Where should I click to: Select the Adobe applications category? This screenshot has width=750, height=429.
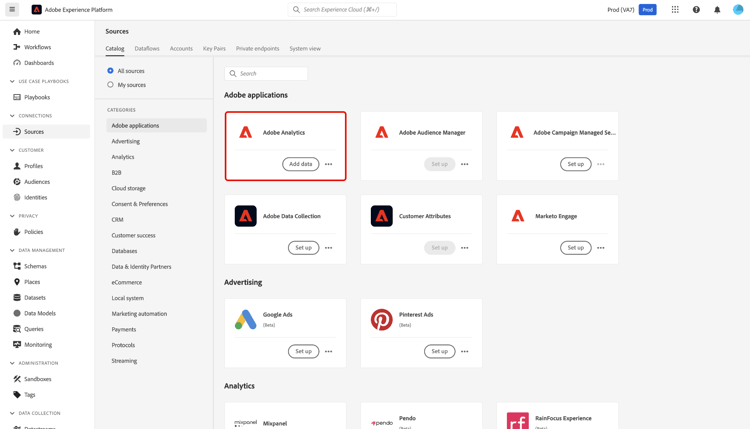point(156,125)
